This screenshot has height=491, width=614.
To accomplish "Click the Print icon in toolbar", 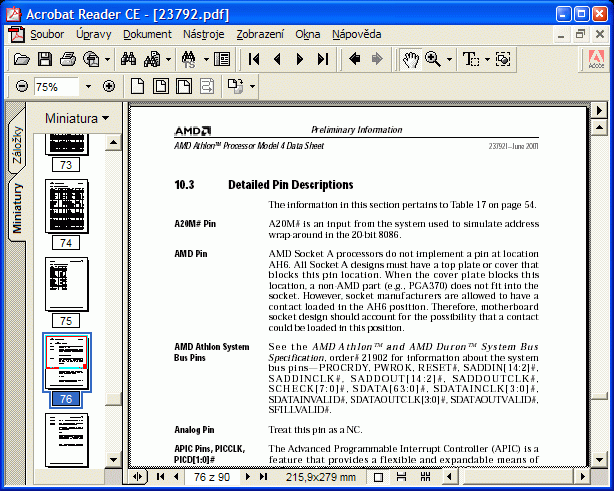I will click(68, 60).
